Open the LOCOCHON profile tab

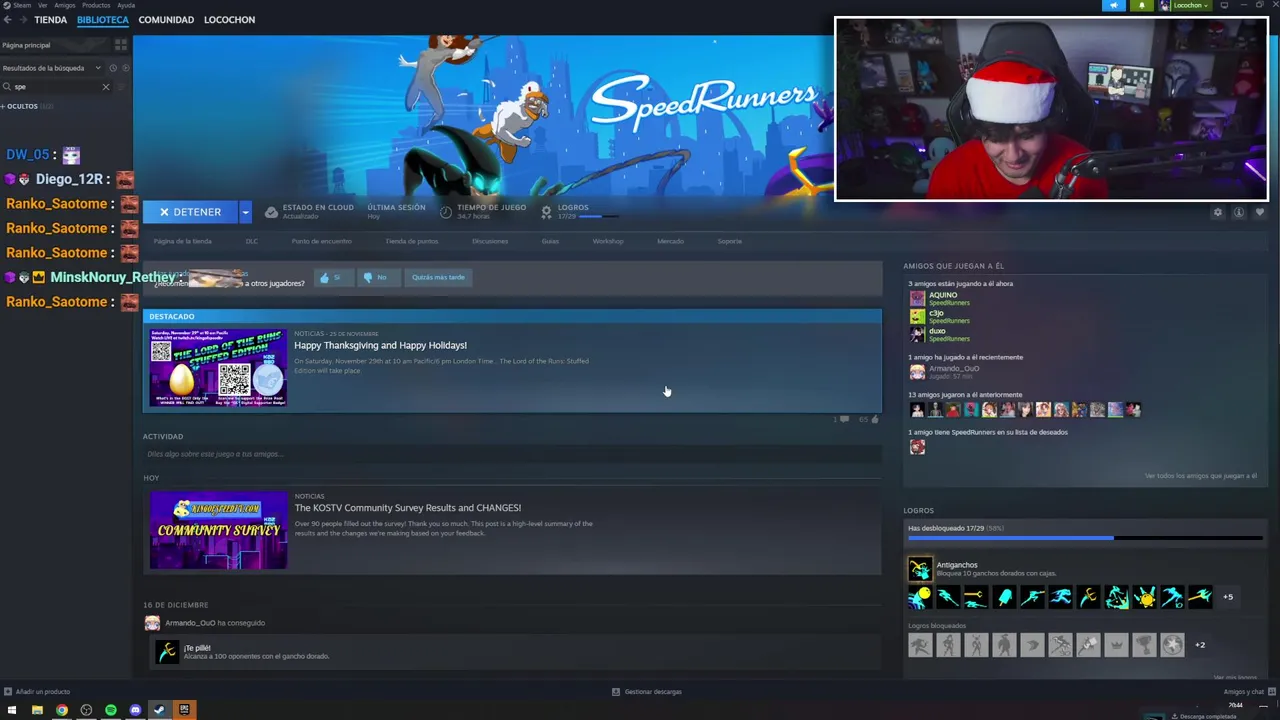tap(229, 20)
